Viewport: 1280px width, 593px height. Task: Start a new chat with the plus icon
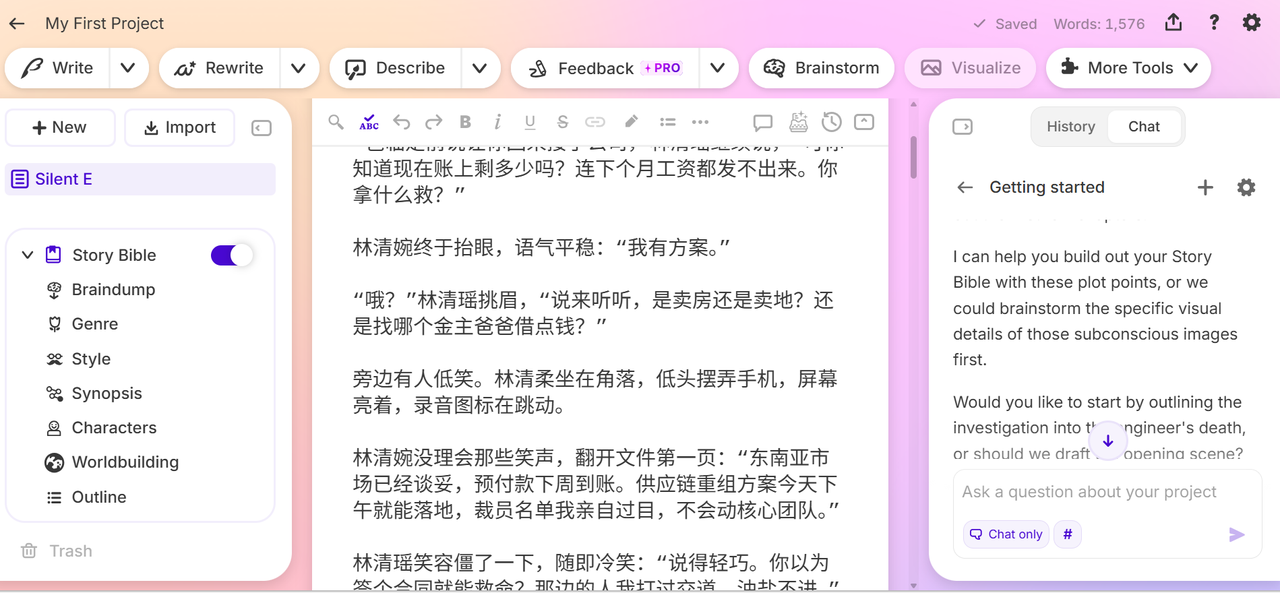1205,187
